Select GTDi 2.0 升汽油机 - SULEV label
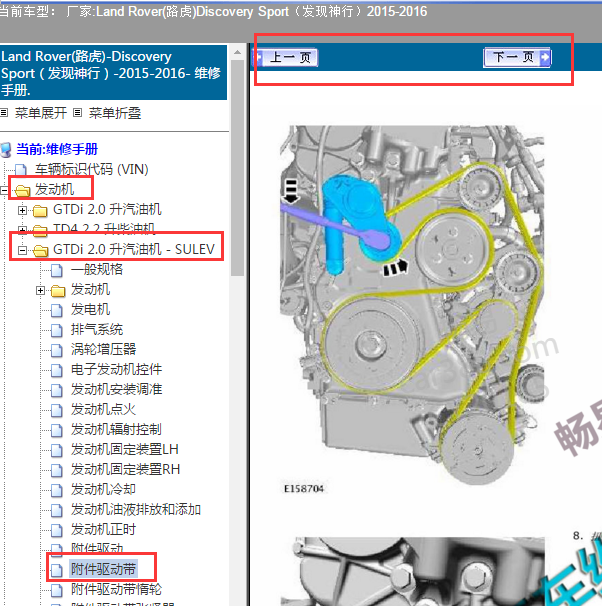The image size is (602, 606). pyautogui.click(x=134, y=249)
